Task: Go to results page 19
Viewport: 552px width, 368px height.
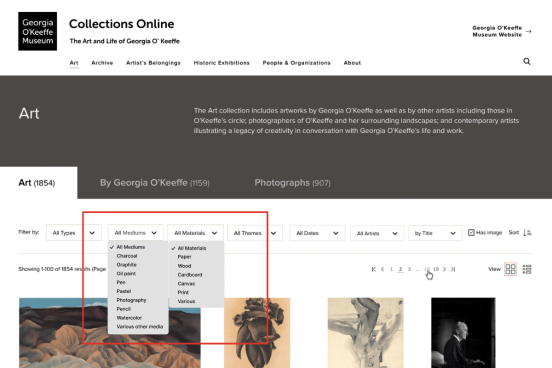Action: click(436, 269)
